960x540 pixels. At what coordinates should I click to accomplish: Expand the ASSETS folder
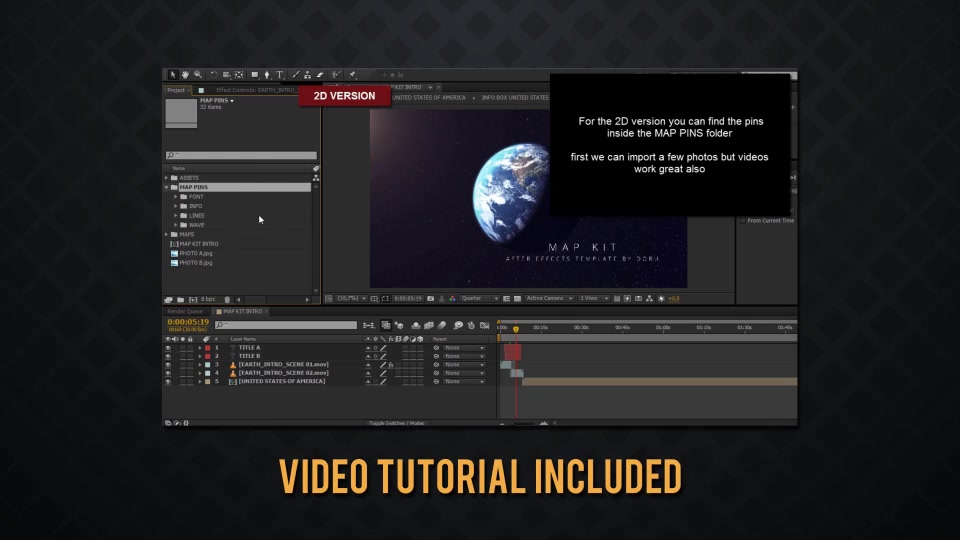[167, 178]
